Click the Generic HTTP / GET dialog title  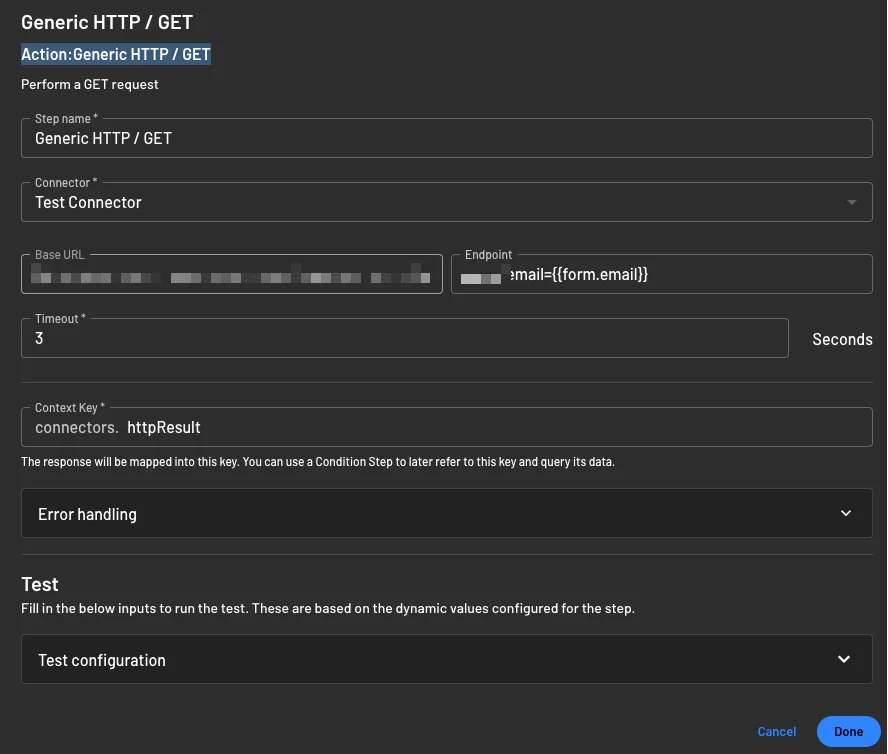click(x=107, y=21)
